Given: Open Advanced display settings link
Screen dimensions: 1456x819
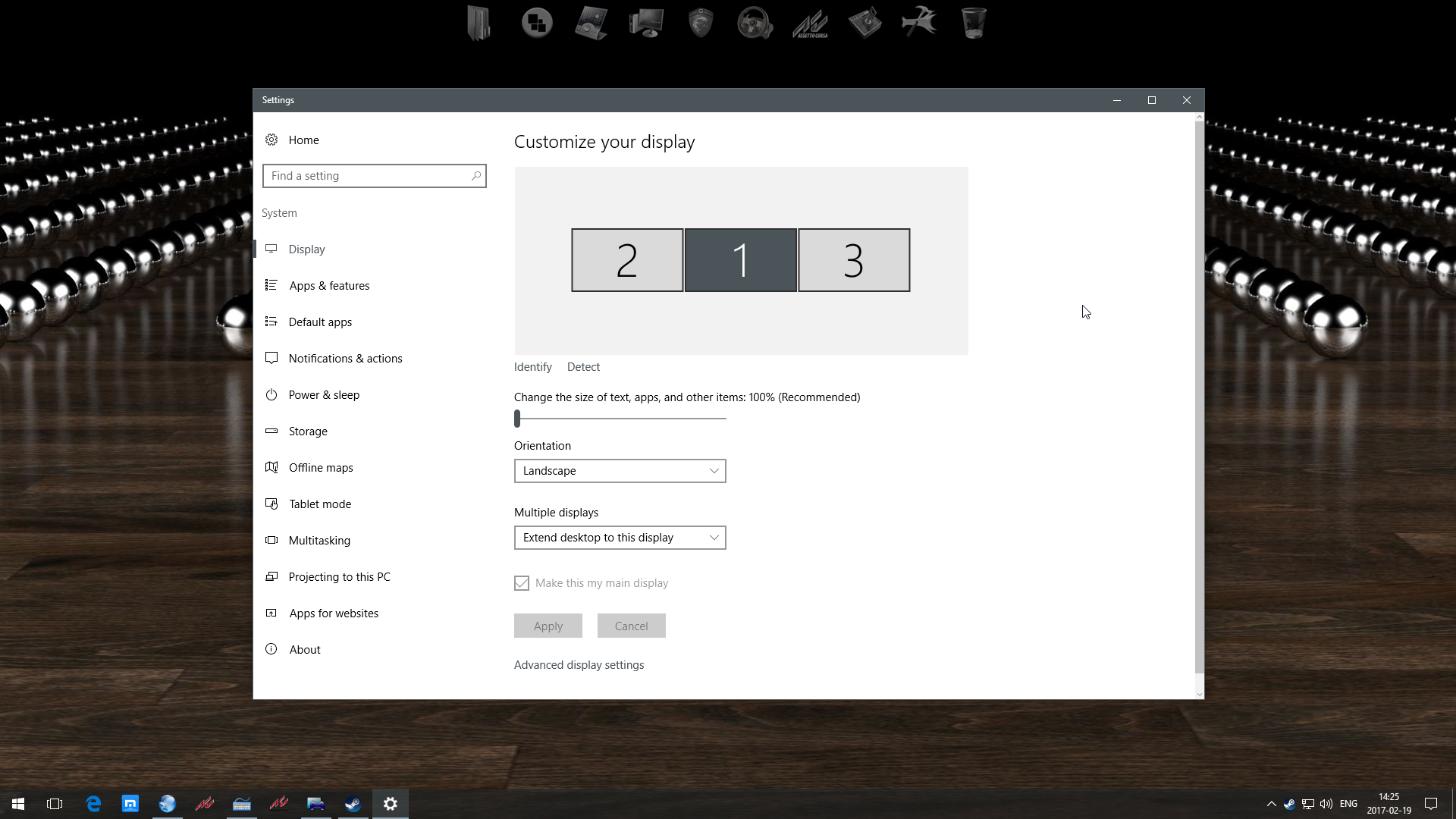Looking at the screenshot, I should tap(579, 664).
